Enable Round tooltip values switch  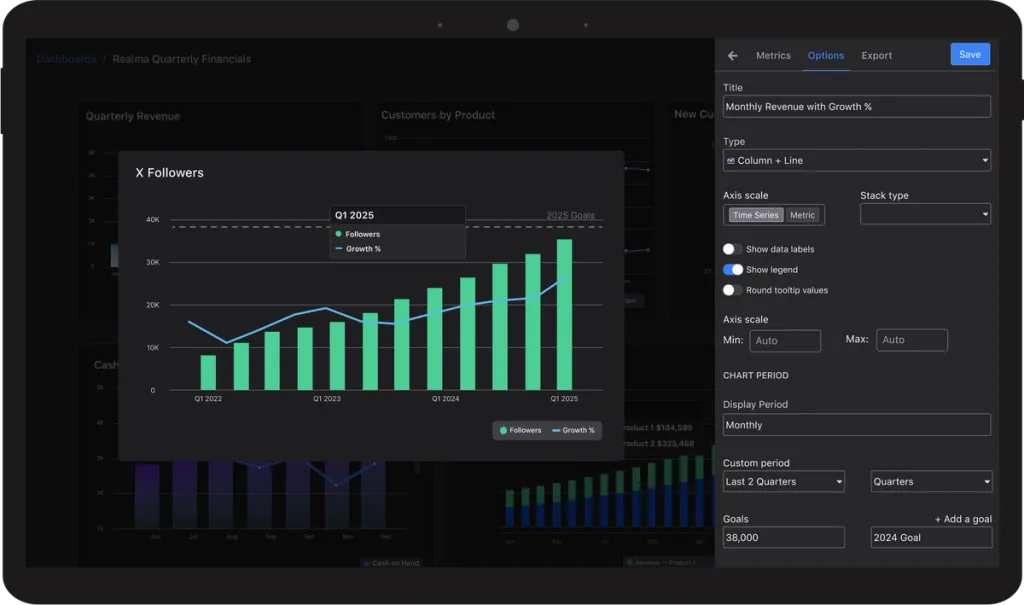pyautogui.click(x=732, y=290)
